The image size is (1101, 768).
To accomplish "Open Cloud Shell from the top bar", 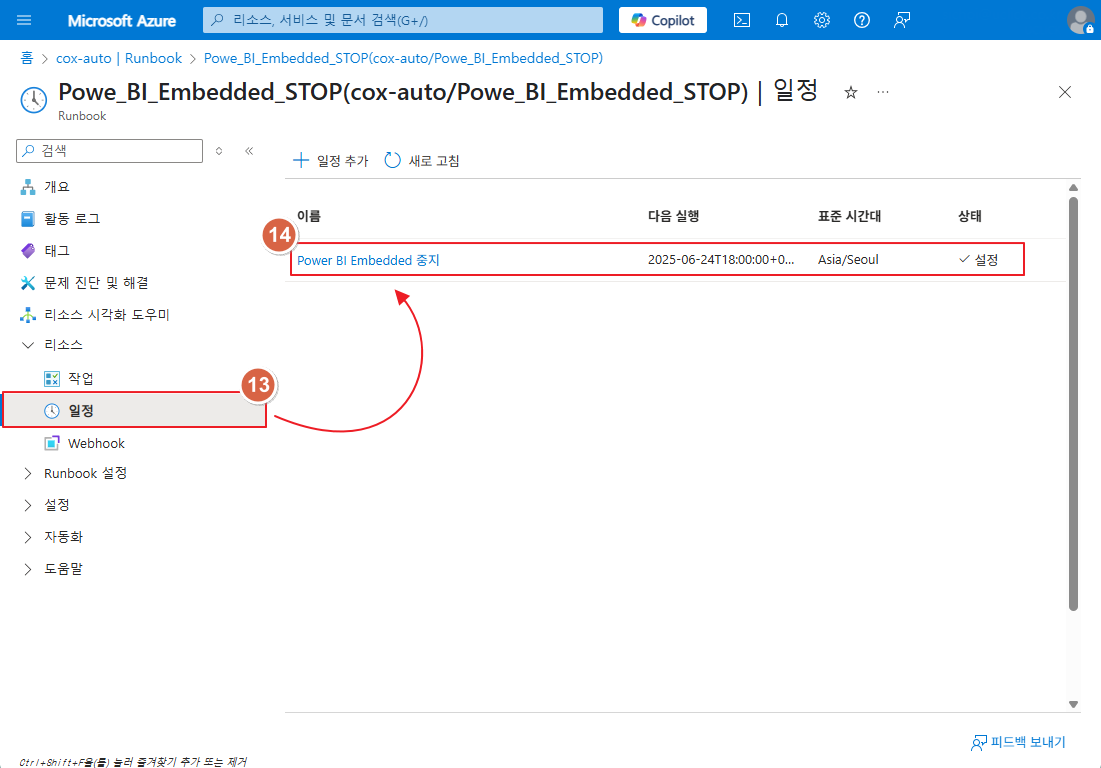I will tap(741, 20).
